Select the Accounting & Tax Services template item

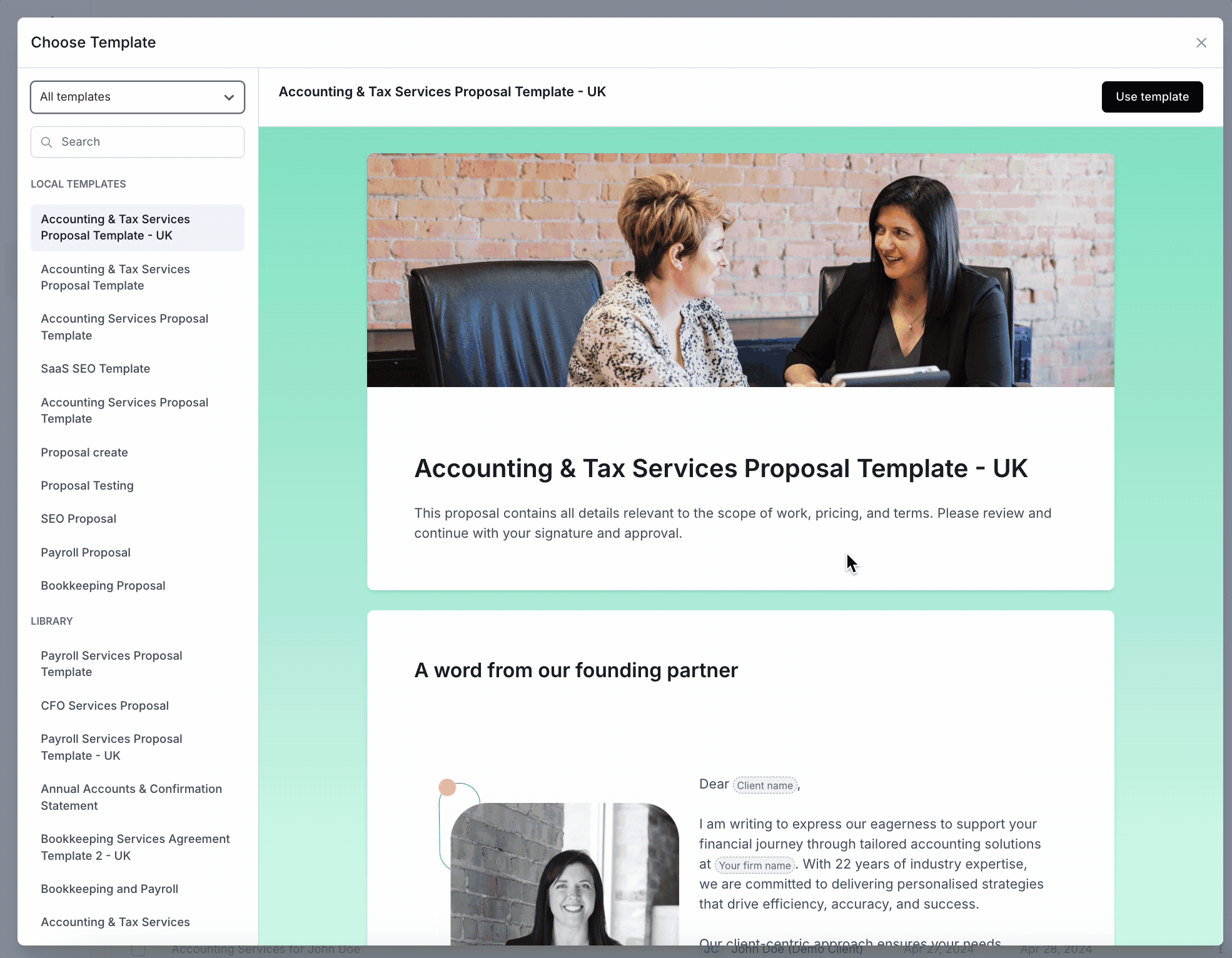click(115, 922)
